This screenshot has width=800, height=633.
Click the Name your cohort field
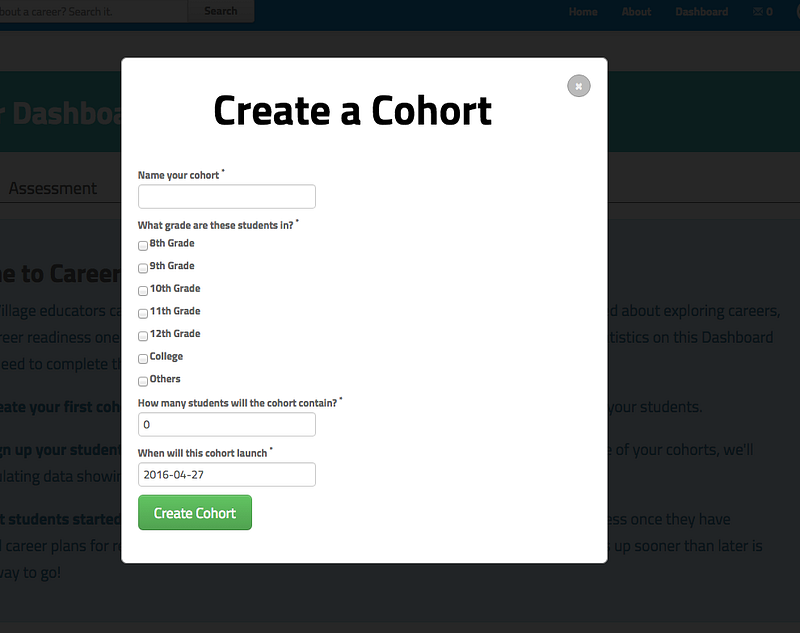coord(227,196)
